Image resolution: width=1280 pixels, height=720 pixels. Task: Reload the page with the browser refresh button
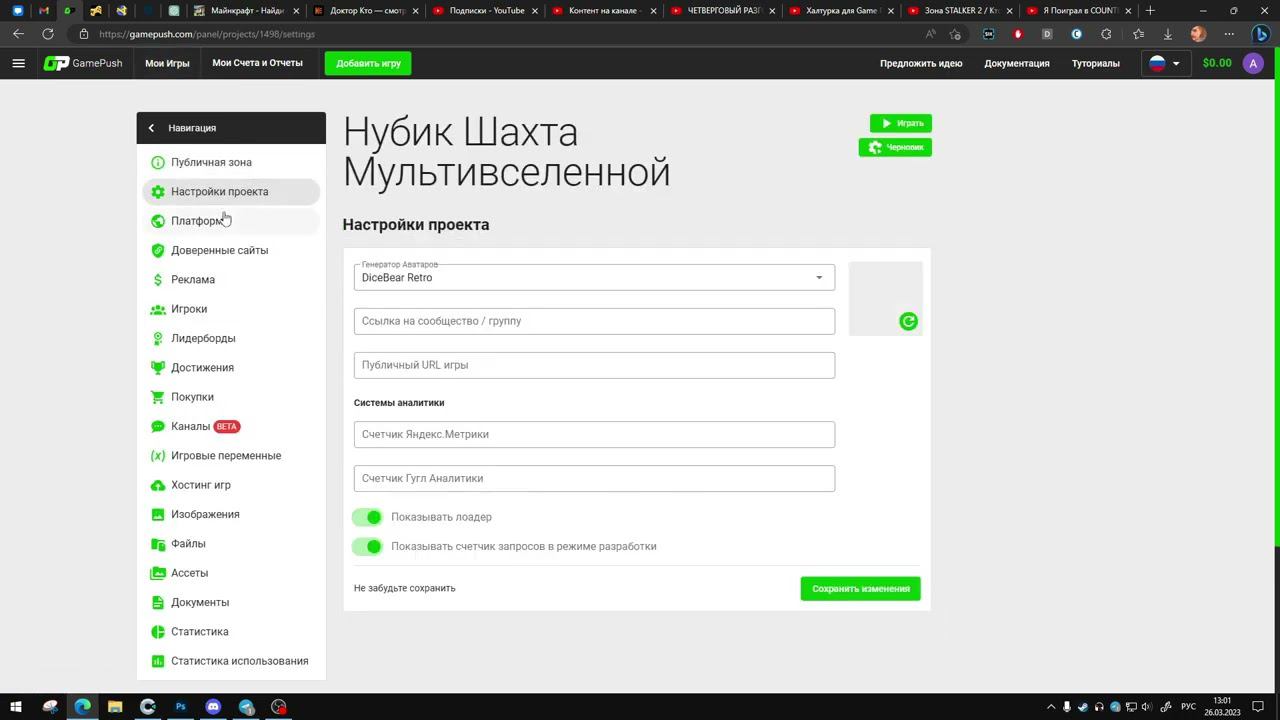[47, 34]
